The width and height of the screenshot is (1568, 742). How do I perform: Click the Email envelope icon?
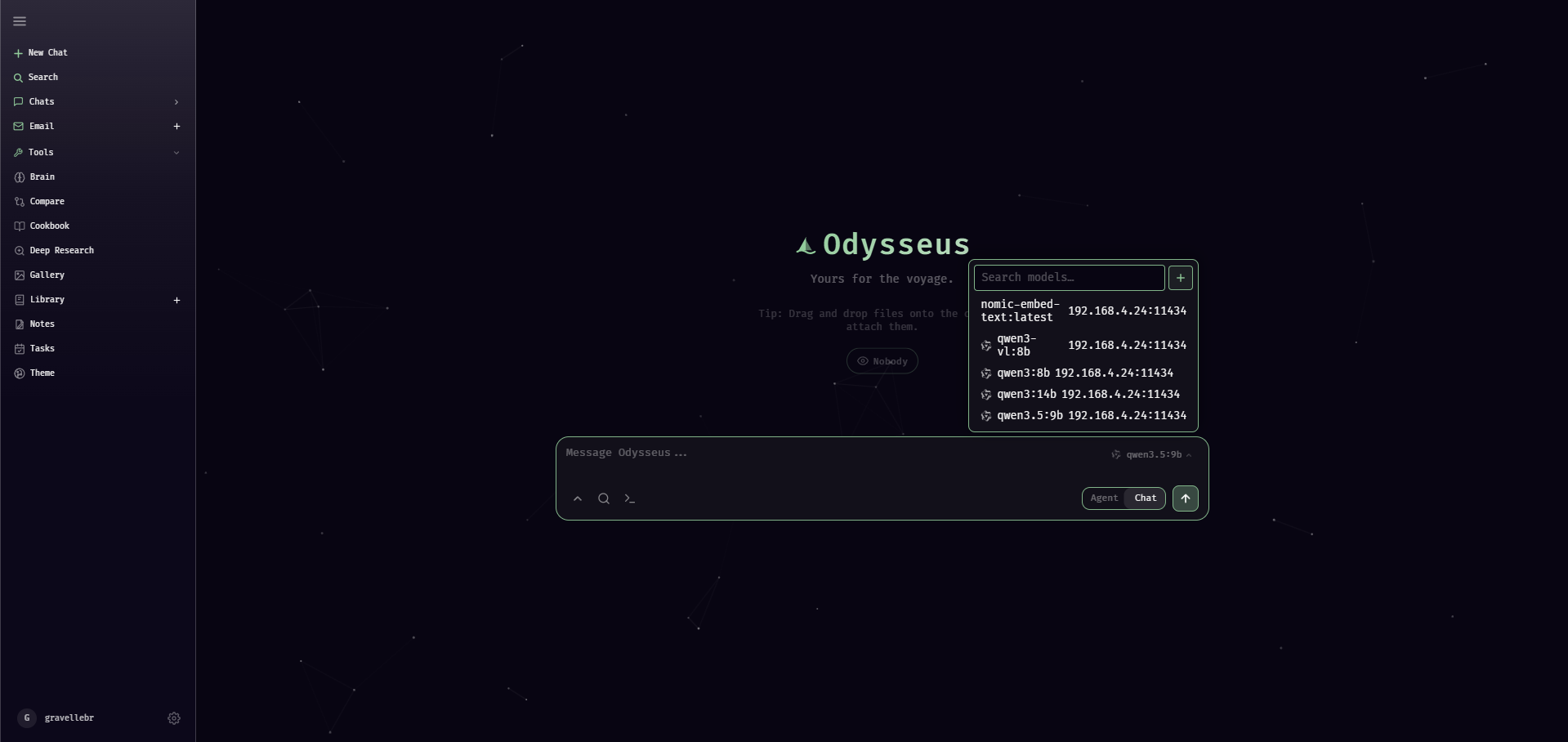click(x=19, y=127)
